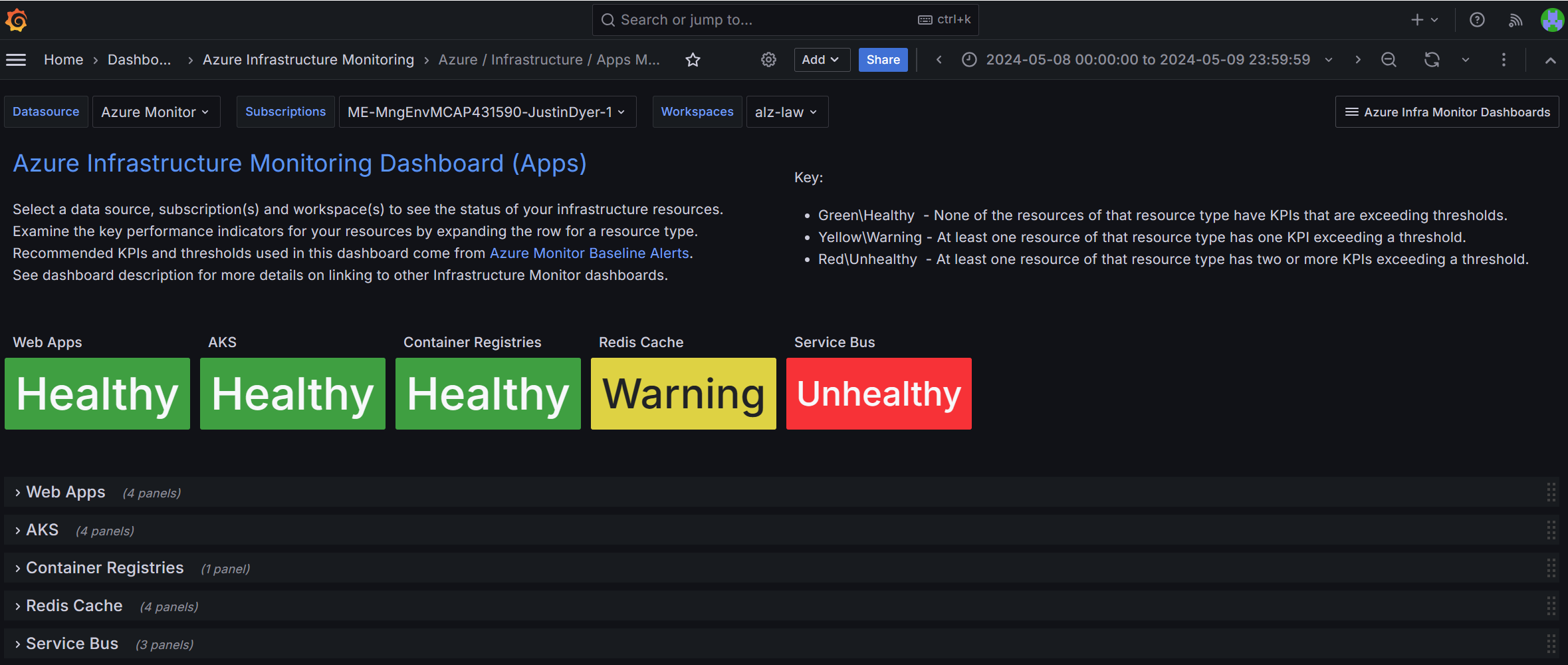
Task: Open the Add dropdown
Action: (822, 60)
